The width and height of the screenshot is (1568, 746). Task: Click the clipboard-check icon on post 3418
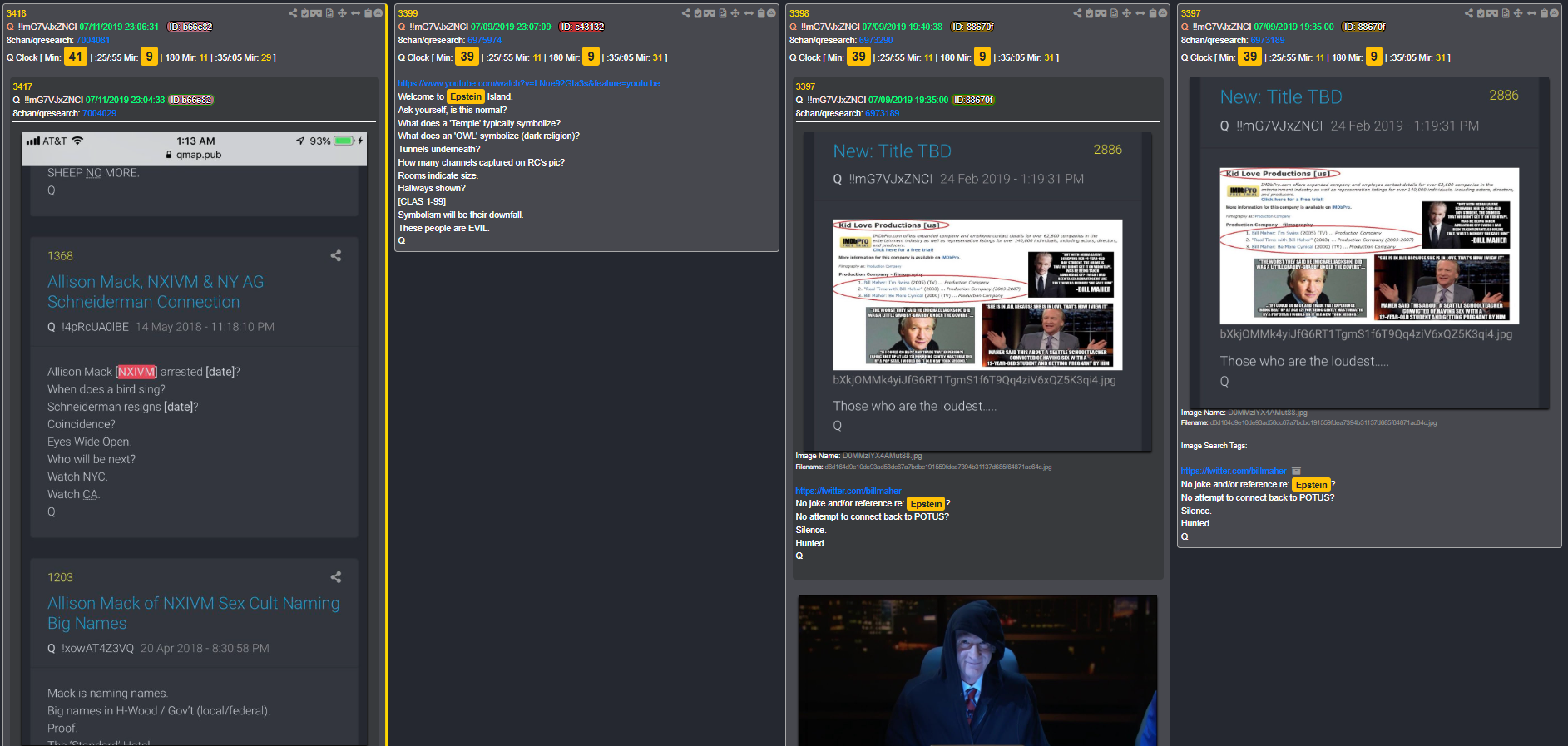click(304, 13)
